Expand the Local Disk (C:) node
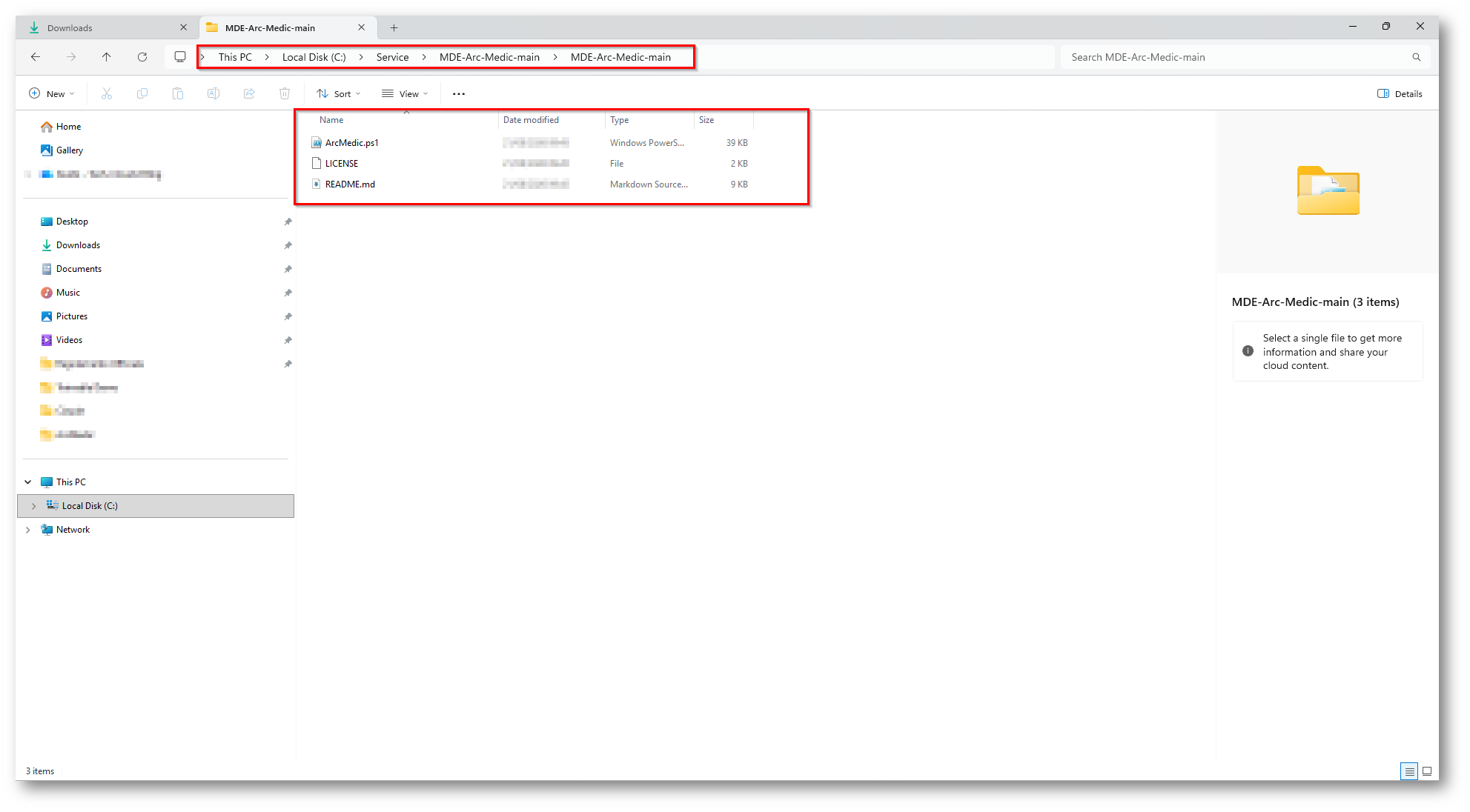The height and width of the screenshot is (812, 1470). pos(33,506)
